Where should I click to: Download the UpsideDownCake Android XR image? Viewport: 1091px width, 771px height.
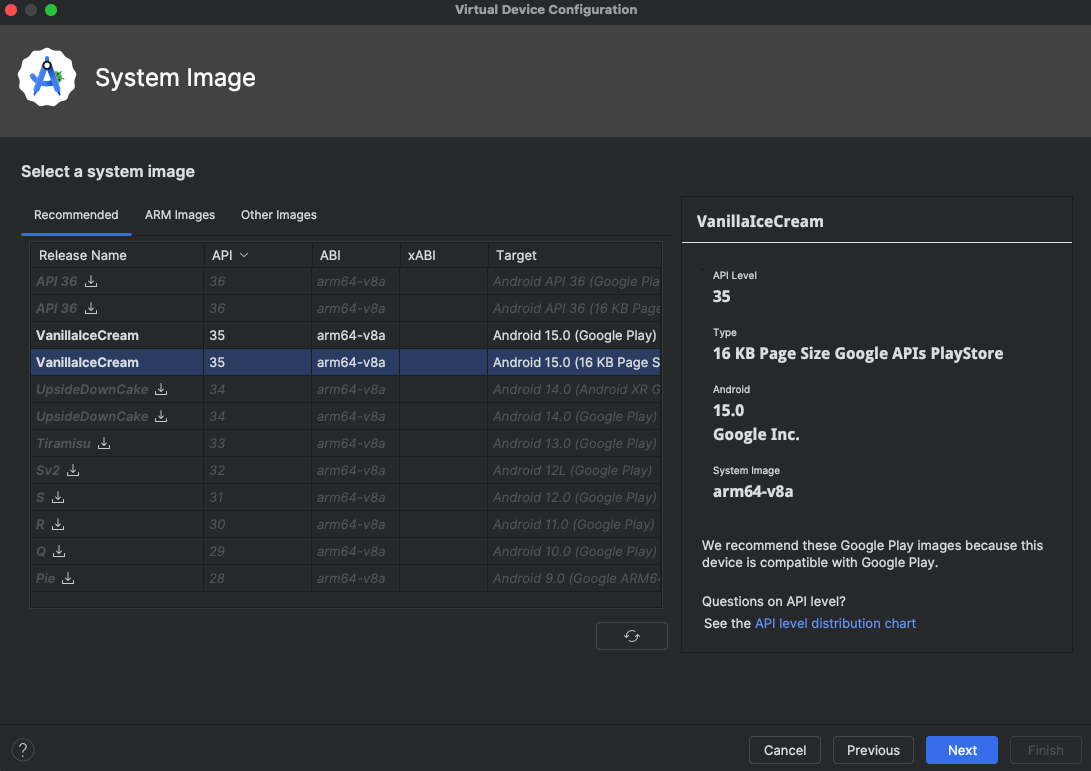click(161, 389)
